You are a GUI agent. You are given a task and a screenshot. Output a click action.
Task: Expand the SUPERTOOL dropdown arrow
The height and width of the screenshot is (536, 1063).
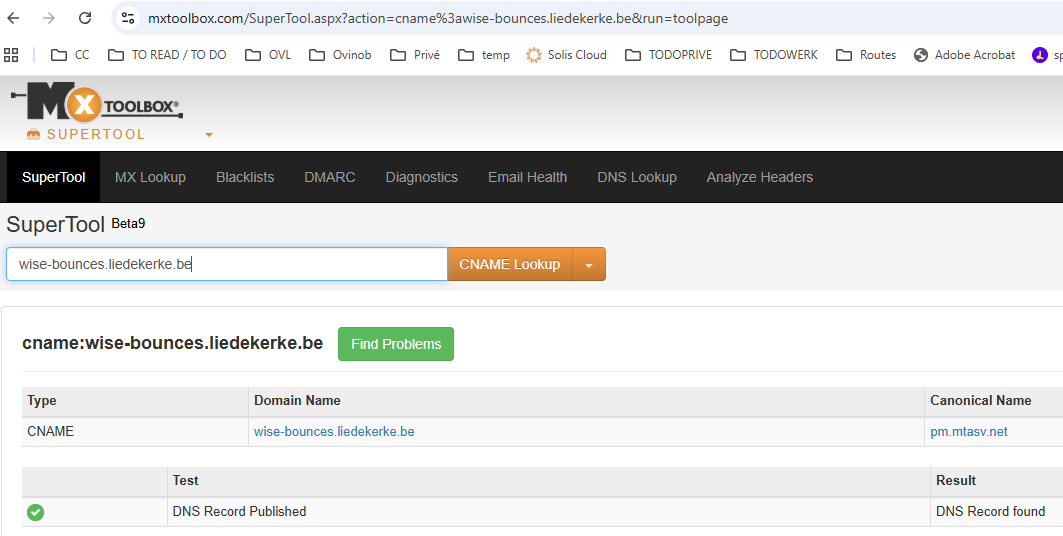tap(209, 135)
